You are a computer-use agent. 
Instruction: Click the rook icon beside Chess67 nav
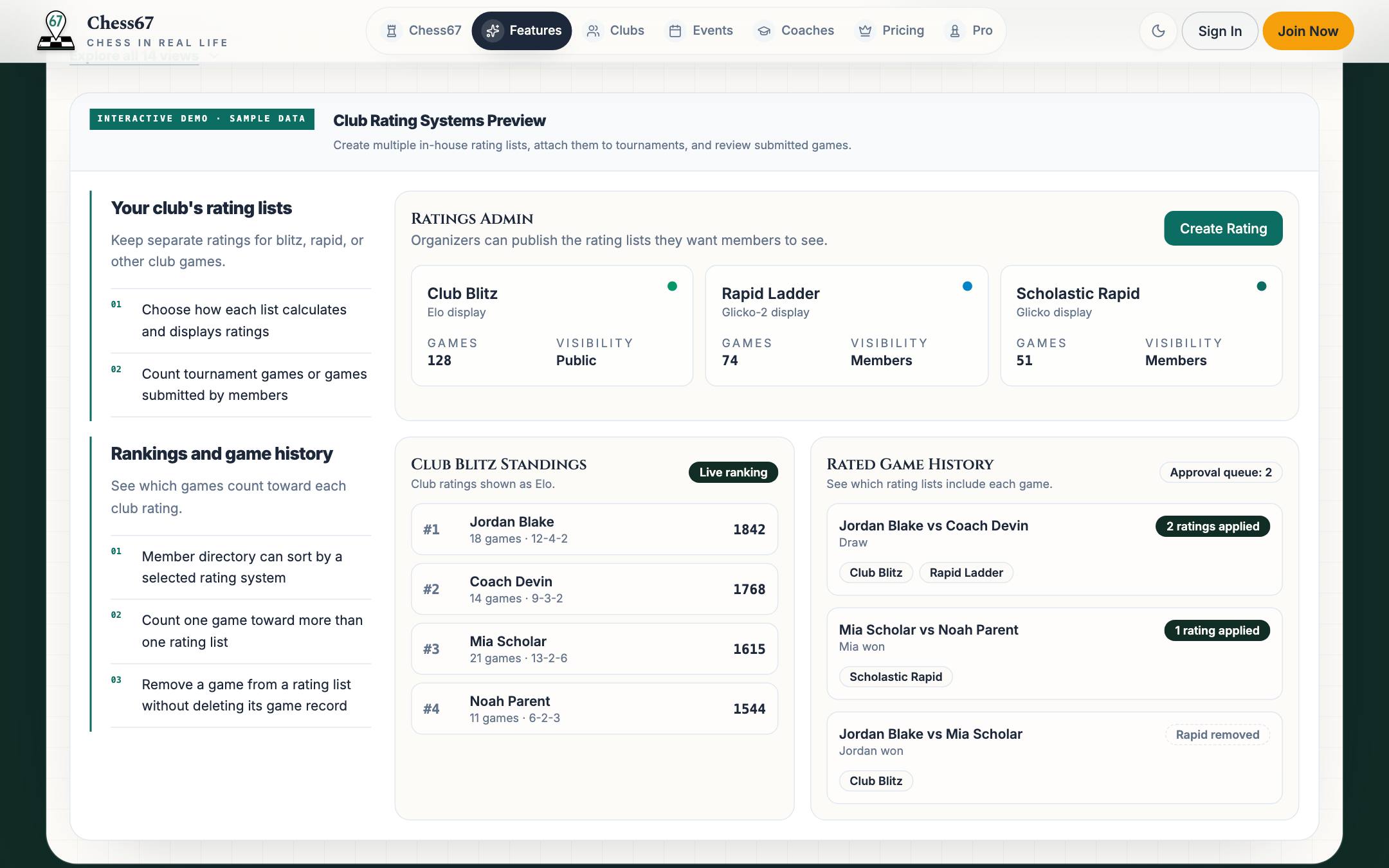tap(391, 31)
